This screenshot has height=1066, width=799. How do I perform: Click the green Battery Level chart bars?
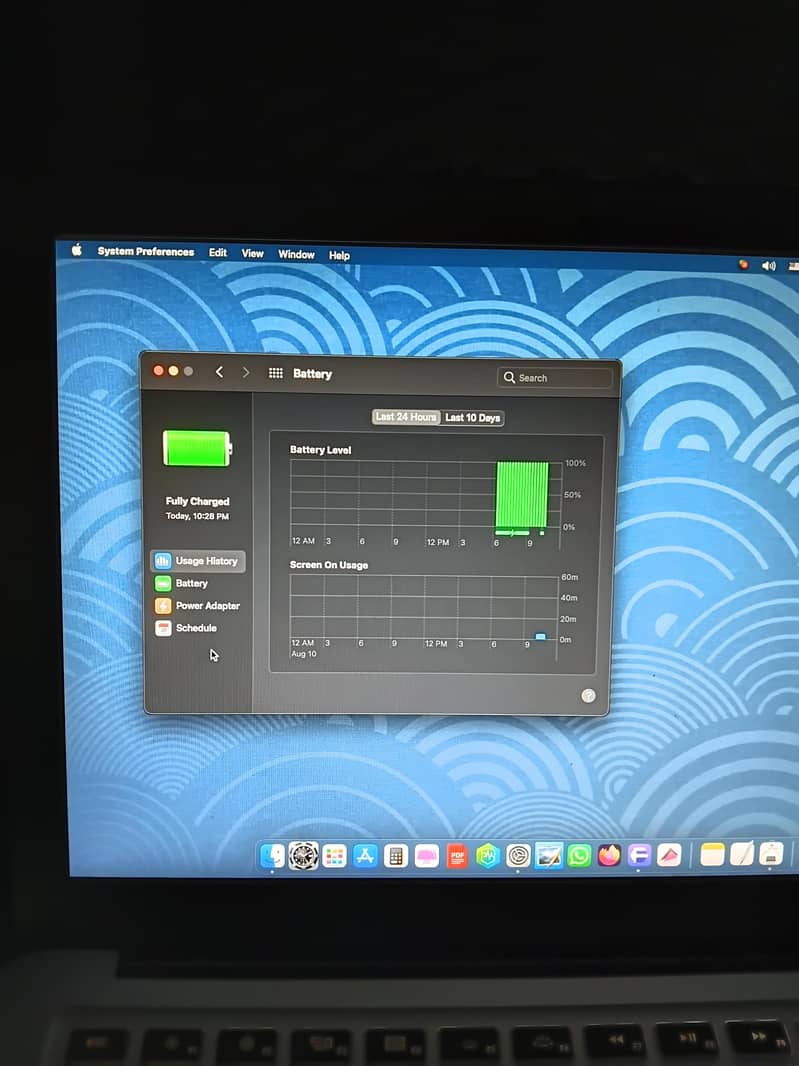point(522,494)
